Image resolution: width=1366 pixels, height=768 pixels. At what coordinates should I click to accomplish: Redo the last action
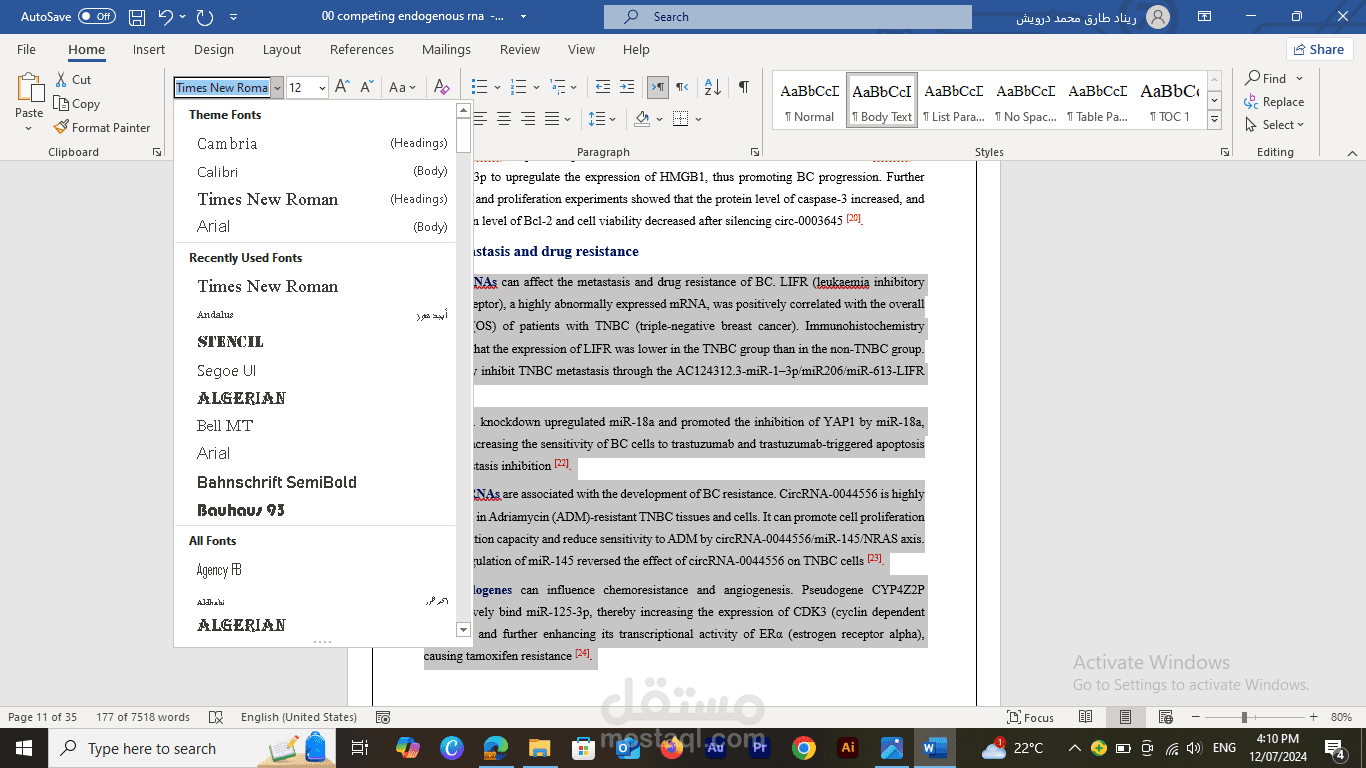pyautogui.click(x=205, y=17)
